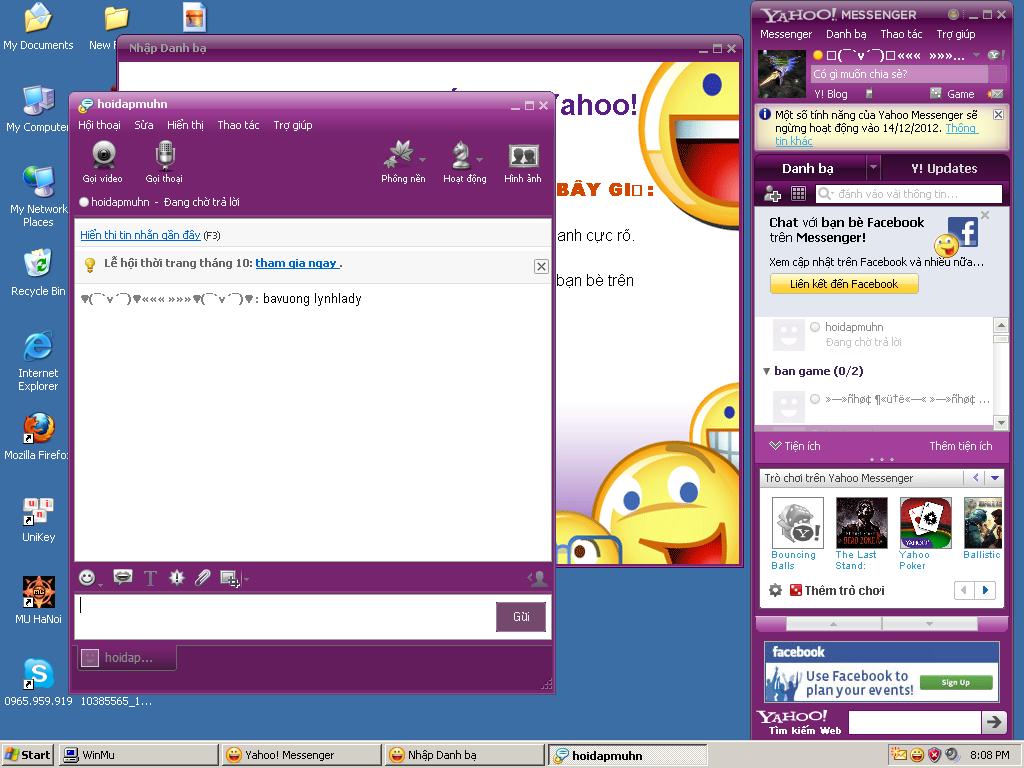Image resolution: width=1024 pixels, height=768 pixels.
Task: Click Facebook ad Sign Up button
Action: (956, 682)
